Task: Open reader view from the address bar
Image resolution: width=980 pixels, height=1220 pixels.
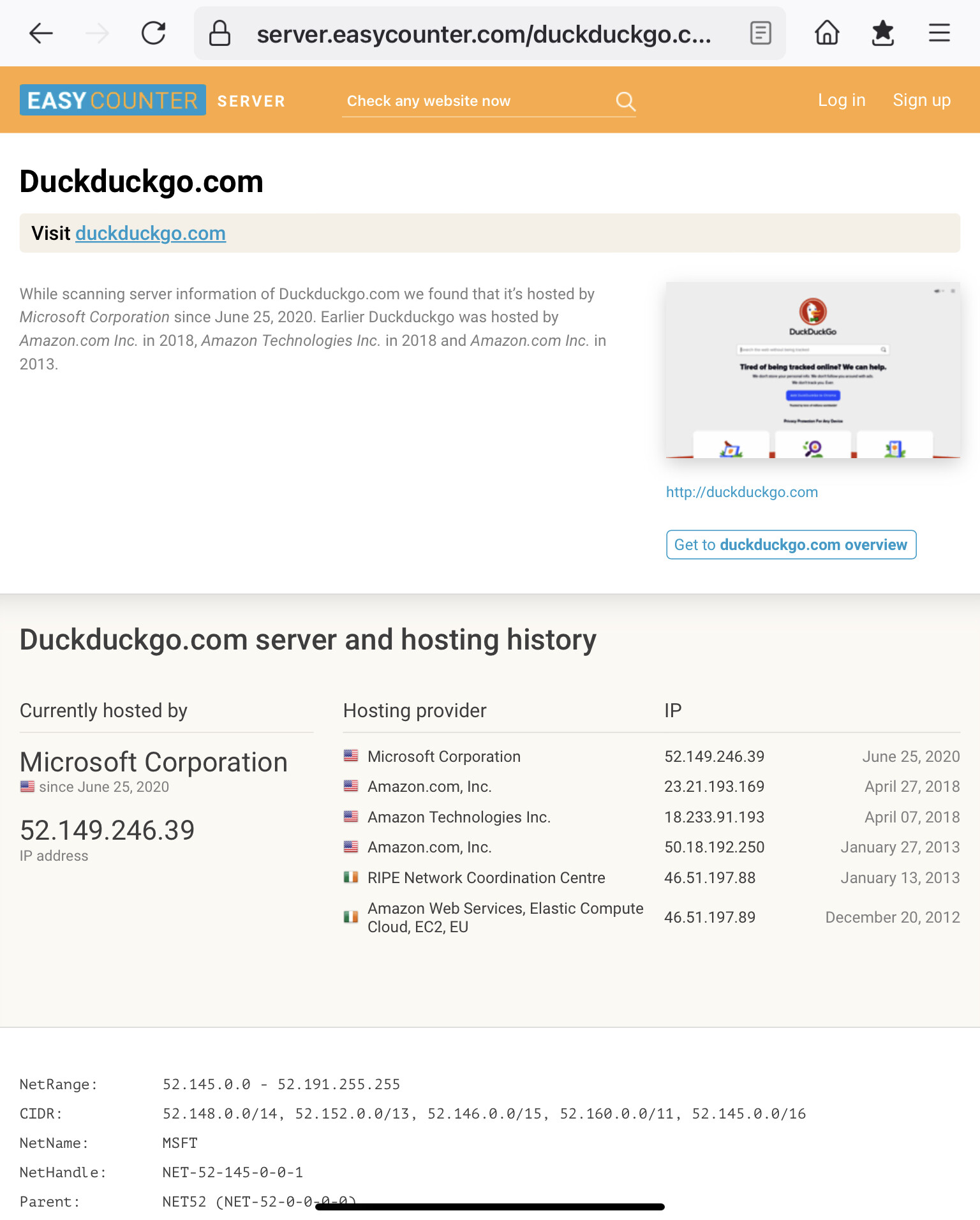Action: click(x=760, y=33)
